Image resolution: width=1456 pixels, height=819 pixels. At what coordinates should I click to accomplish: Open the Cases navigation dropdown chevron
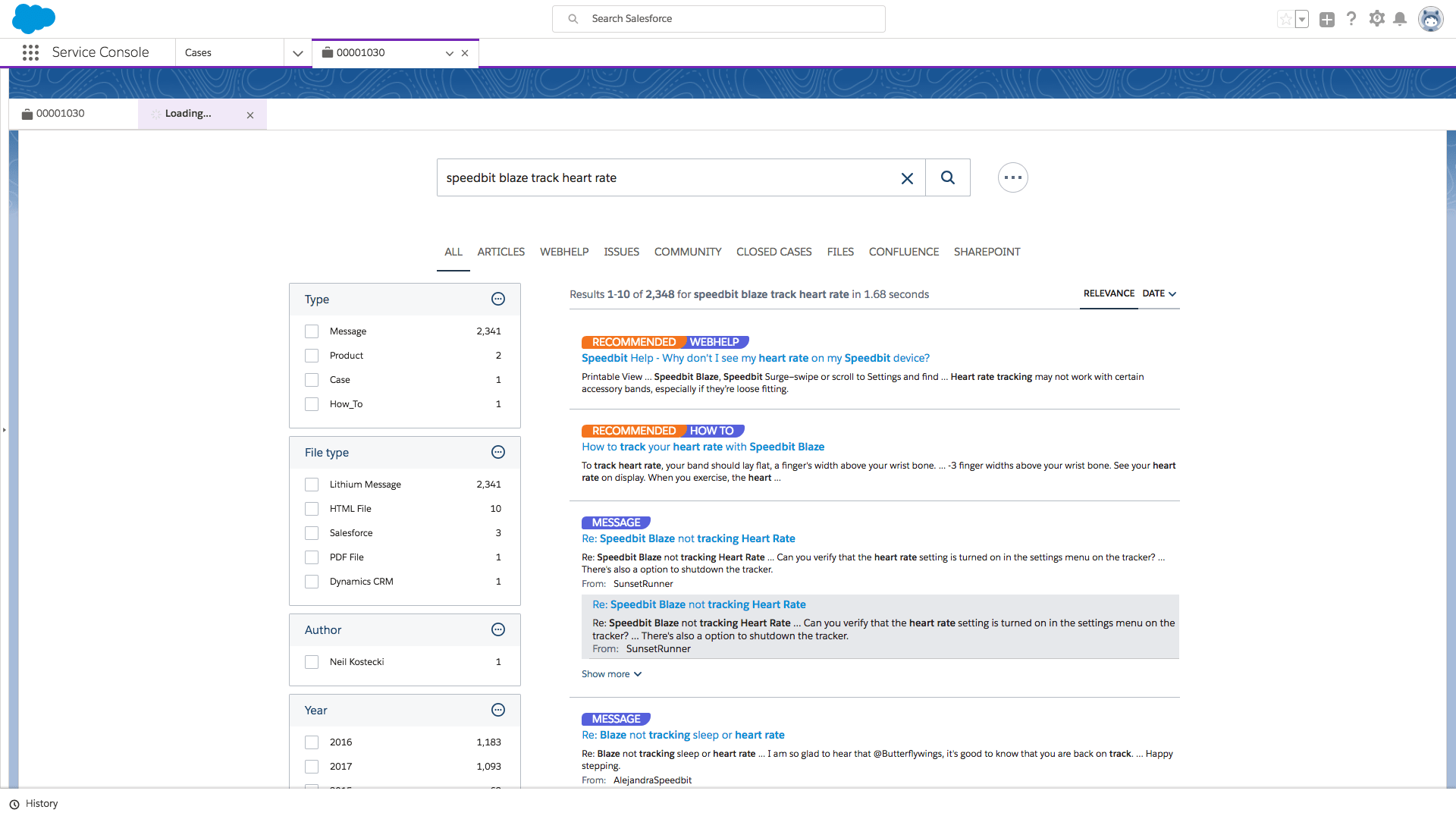tap(298, 53)
